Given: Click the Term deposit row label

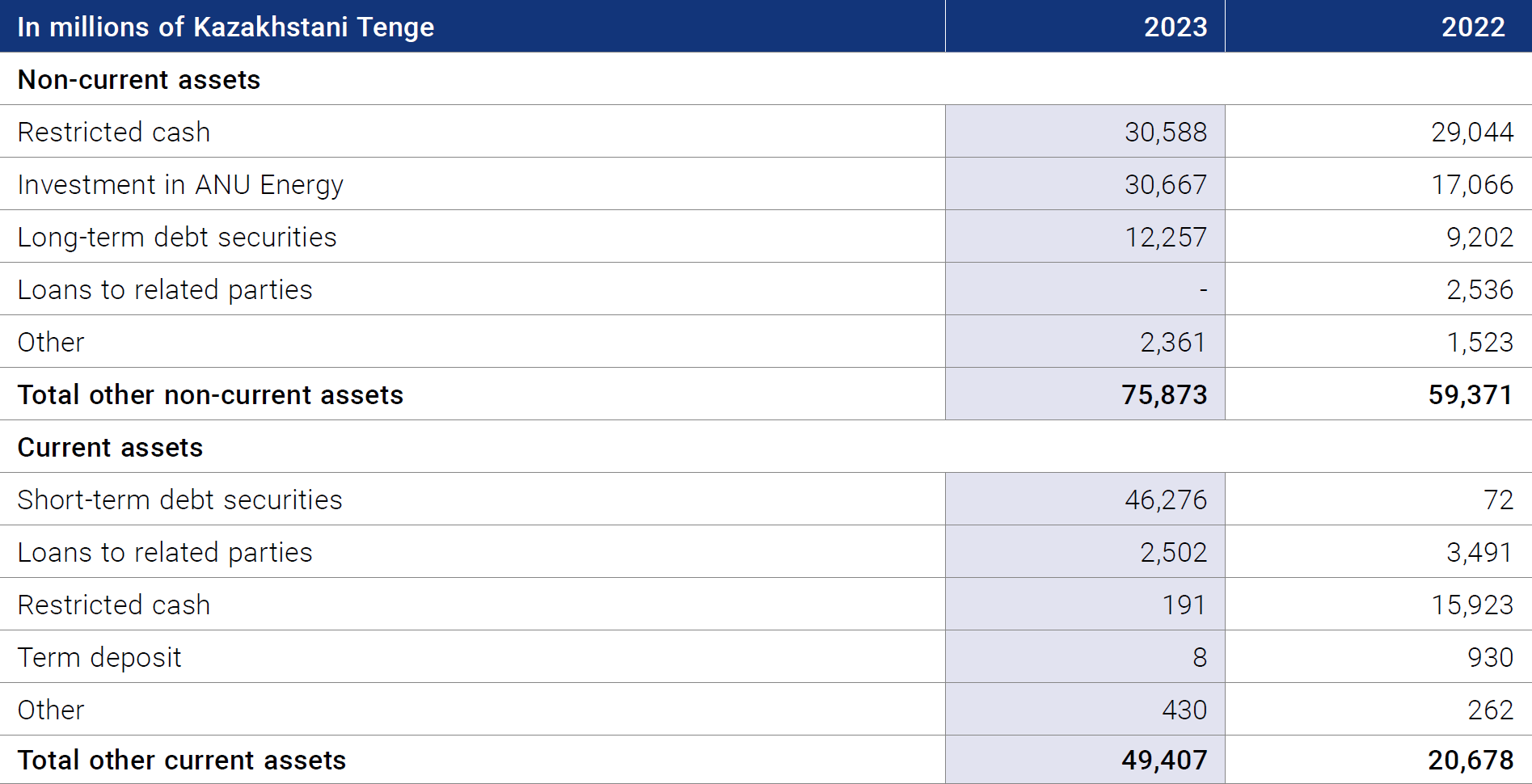Looking at the screenshot, I should coord(99,657).
